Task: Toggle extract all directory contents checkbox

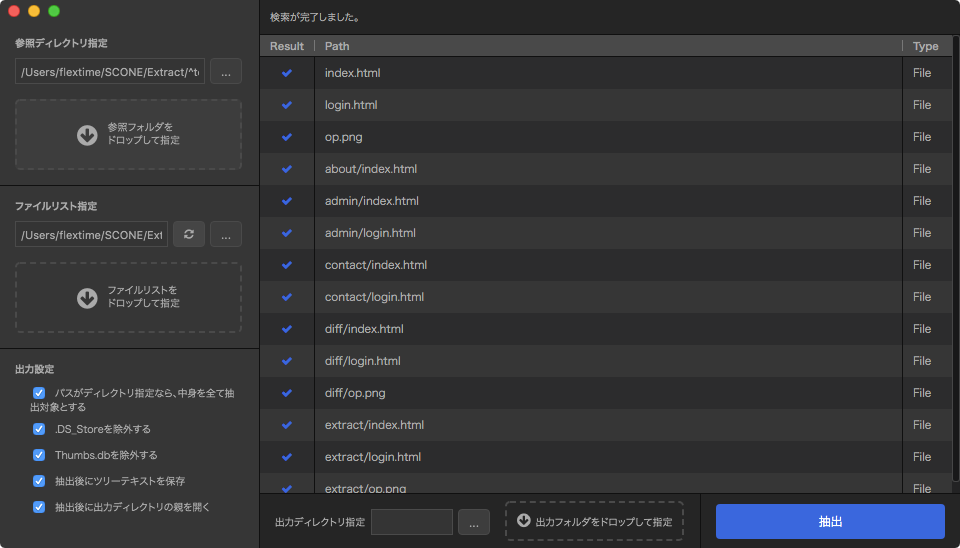Action: [39, 393]
